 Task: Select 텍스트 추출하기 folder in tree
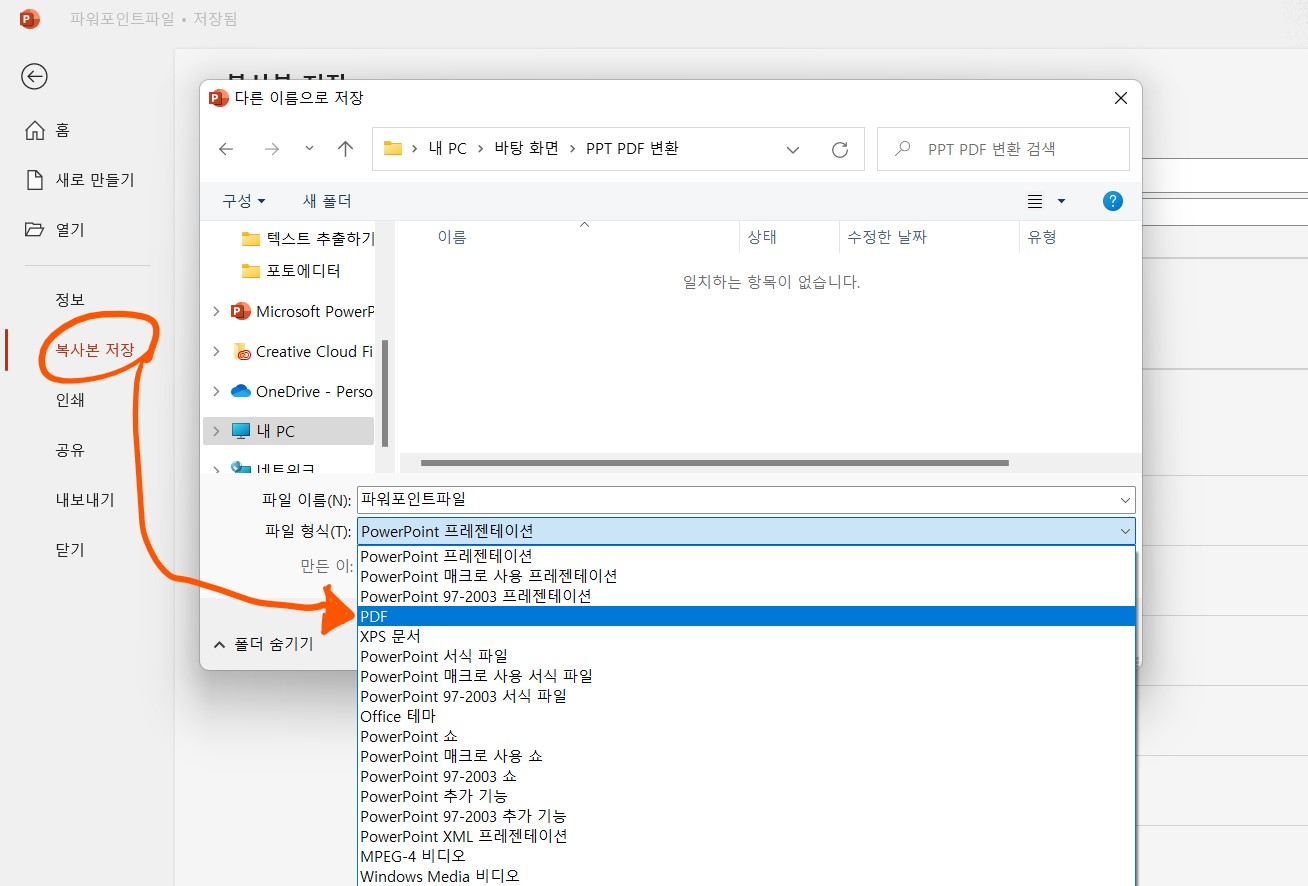[x=308, y=239]
